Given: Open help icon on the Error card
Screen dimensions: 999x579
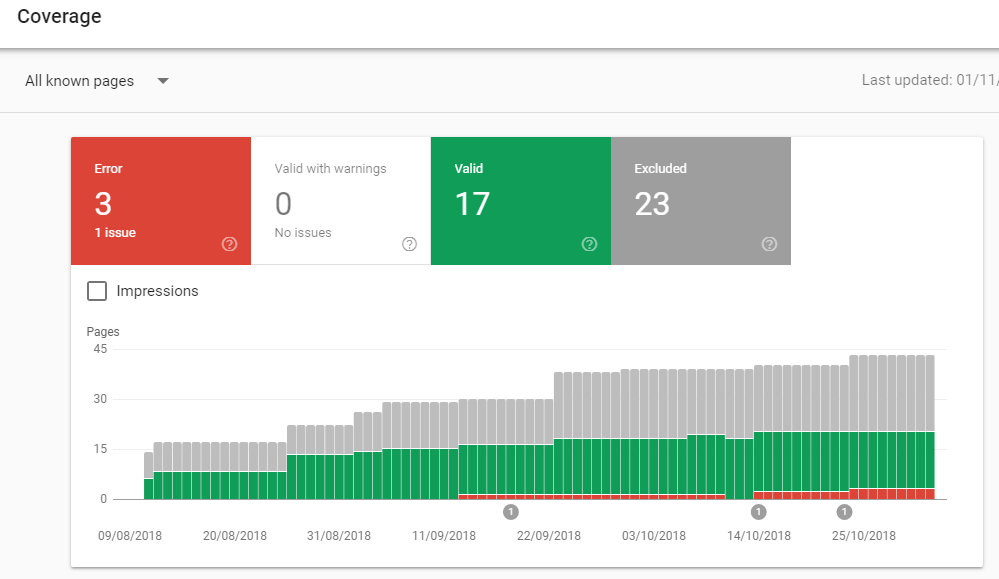Looking at the screenshot, I should click(229, 244).
